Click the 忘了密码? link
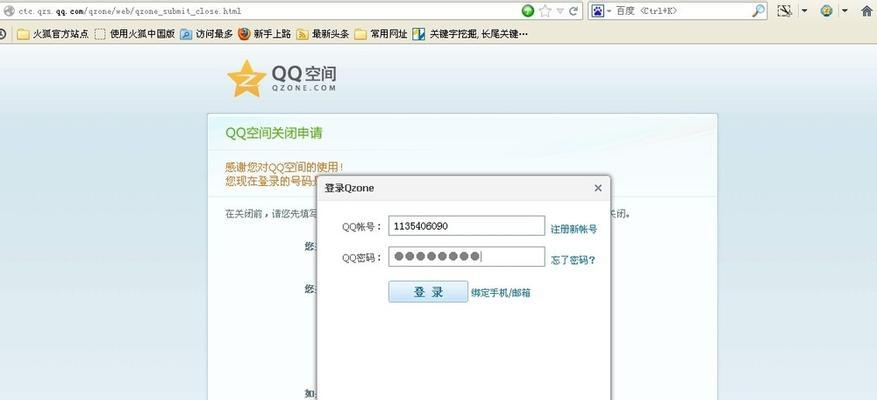Viewport: 877px width, 400px height. [573, 260]
